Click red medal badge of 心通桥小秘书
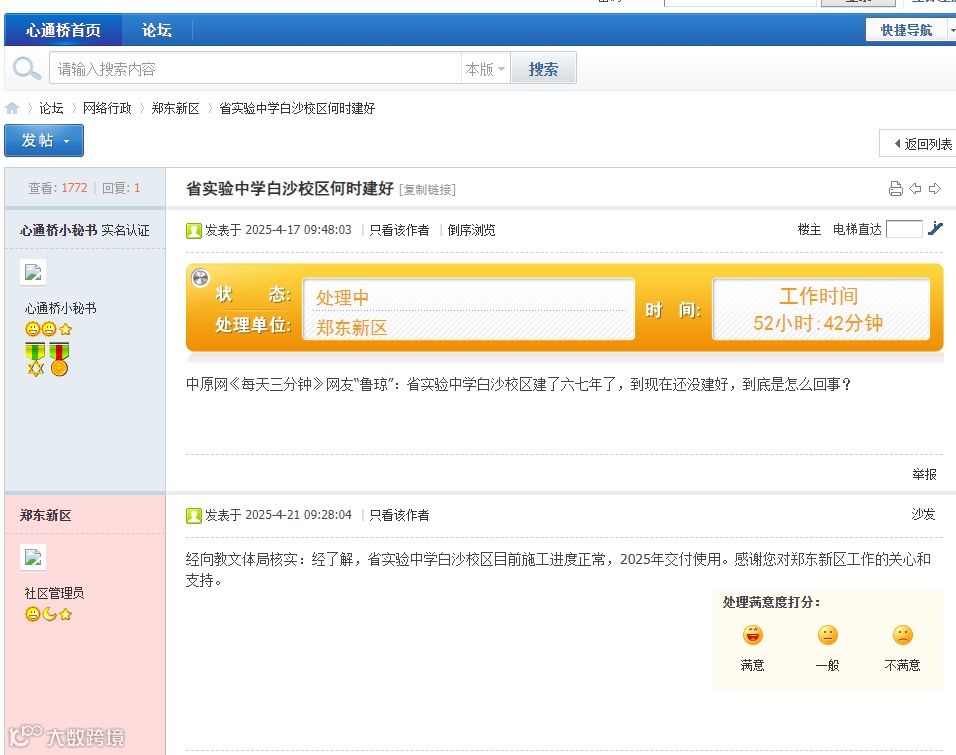Viewport: 956px width, 755px height. click(x=59, y=359)
